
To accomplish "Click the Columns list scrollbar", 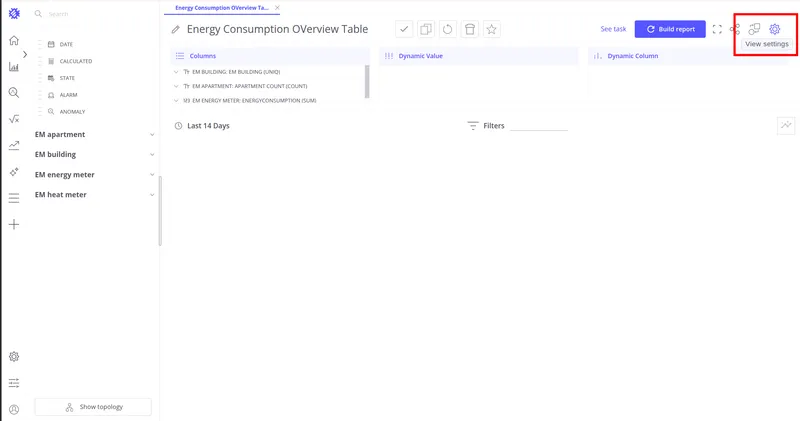I will [366, 82].
